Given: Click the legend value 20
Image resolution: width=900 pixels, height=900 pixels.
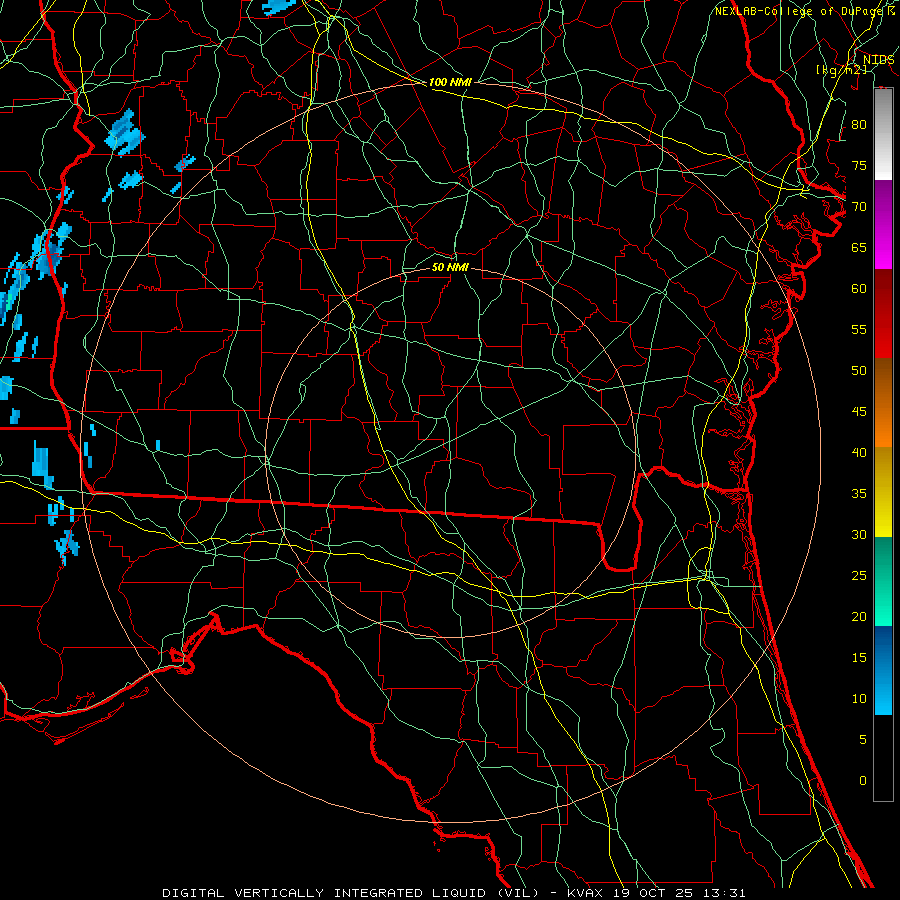Looking at the screenshot, I should [859, 616].
